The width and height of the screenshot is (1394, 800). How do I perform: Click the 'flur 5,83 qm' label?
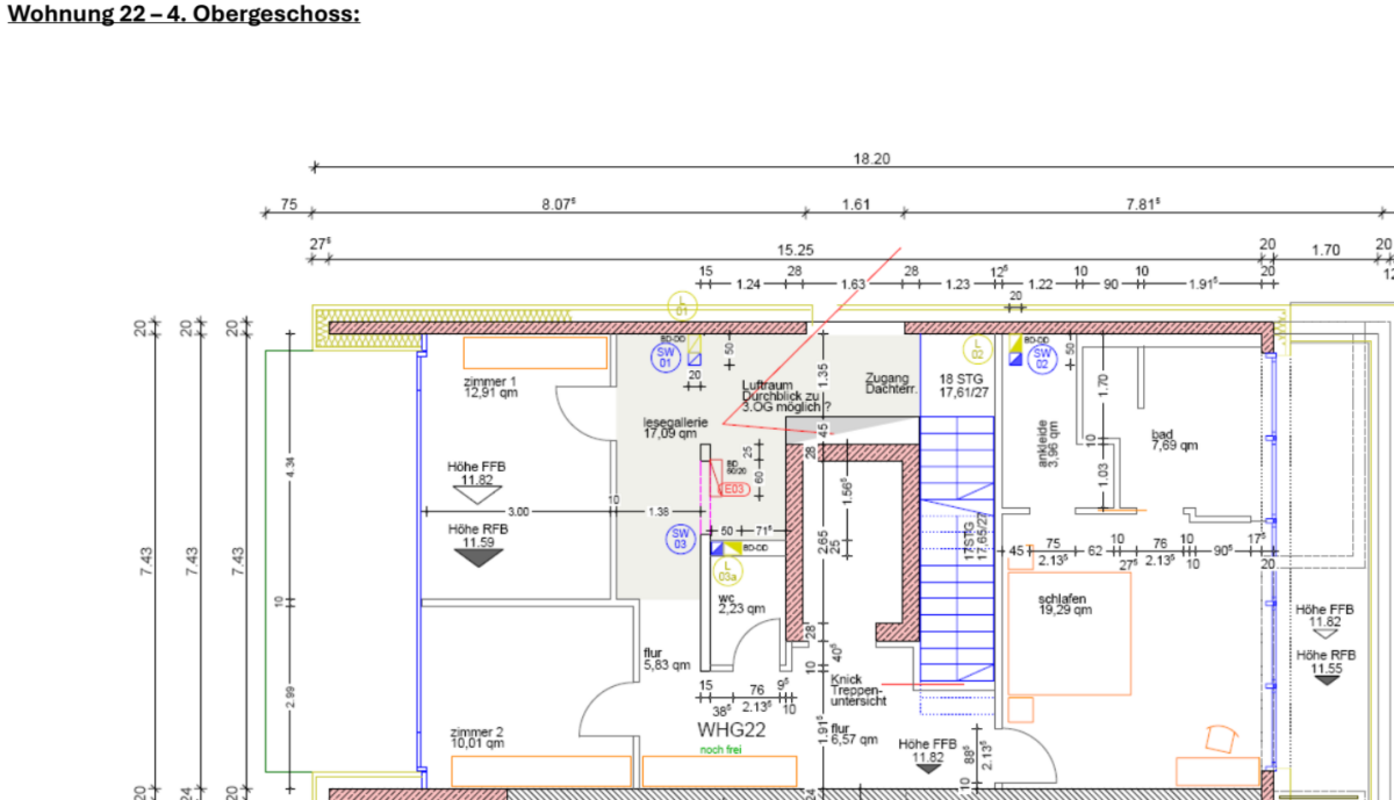(x=667, y=658)
